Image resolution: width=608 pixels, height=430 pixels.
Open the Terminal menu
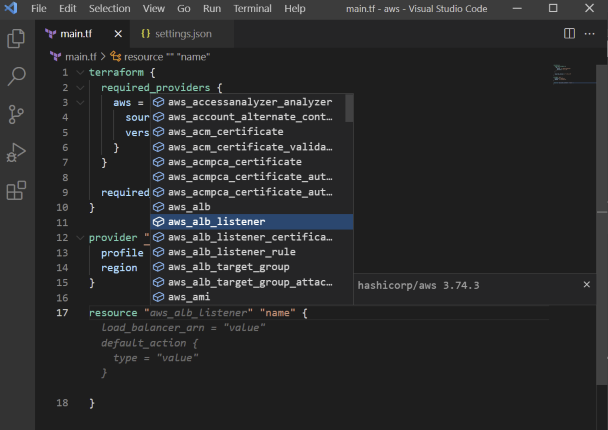coord(252,9)
